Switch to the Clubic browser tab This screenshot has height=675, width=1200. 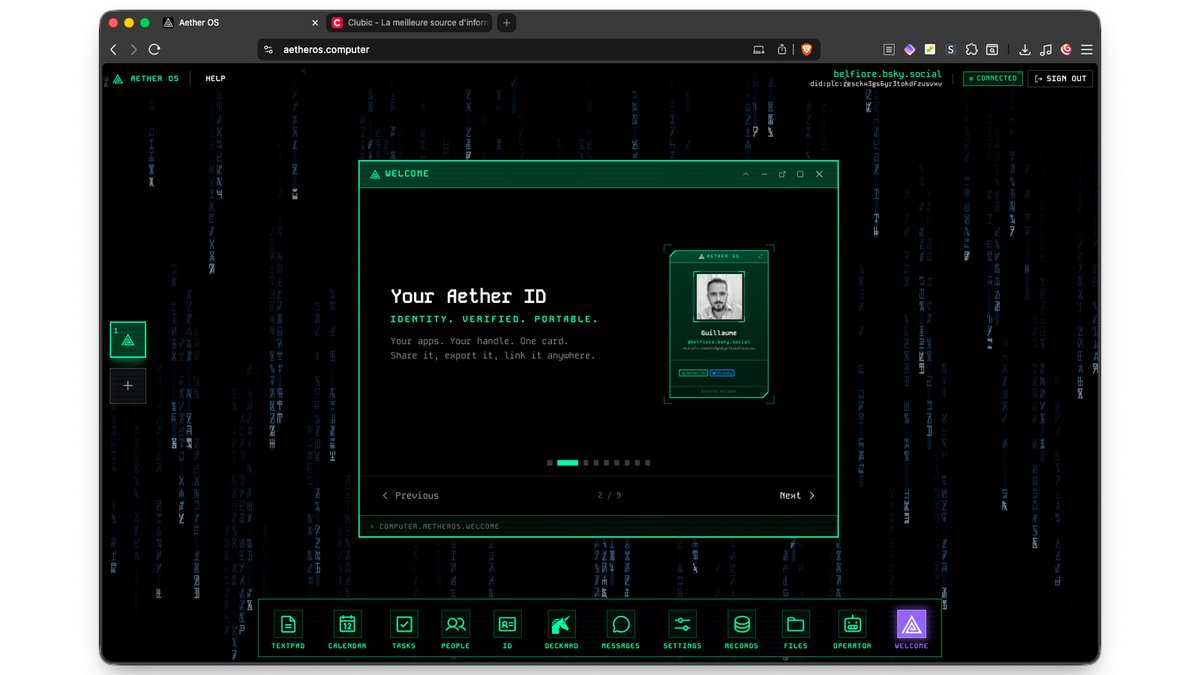click(409, 22)
